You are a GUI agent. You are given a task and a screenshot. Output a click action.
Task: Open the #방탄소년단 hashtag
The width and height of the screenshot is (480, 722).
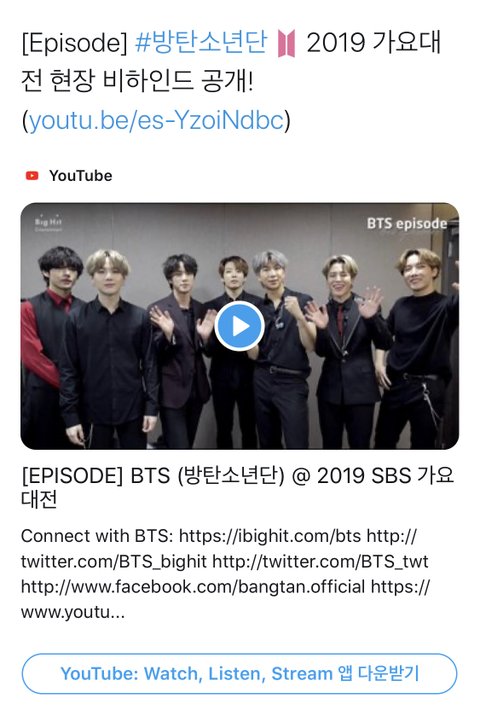tap(201, 42)
